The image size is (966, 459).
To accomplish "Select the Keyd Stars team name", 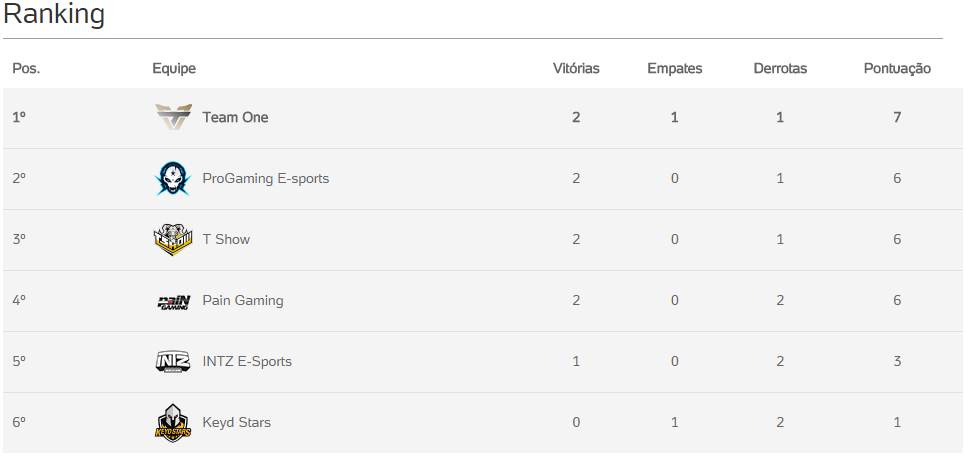I will click(x=236, y=423).
